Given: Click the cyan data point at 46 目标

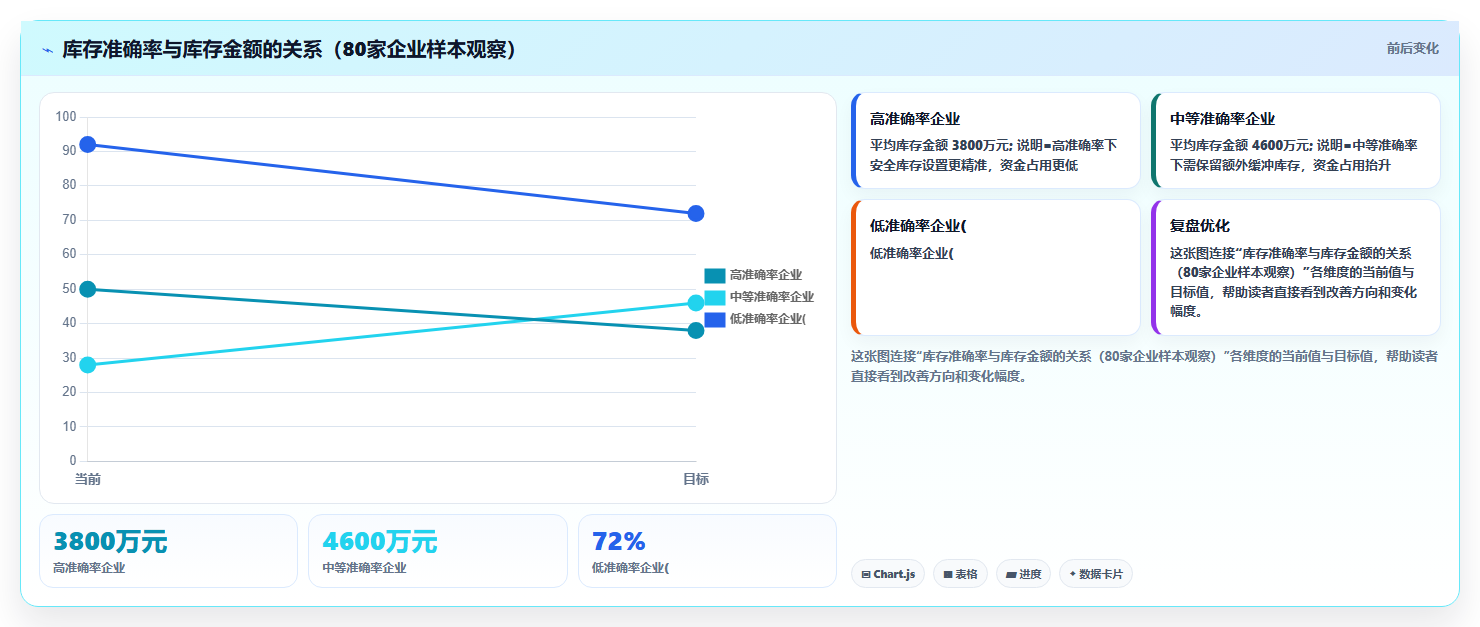Looking at the screenshot, I should pos(696,303).
